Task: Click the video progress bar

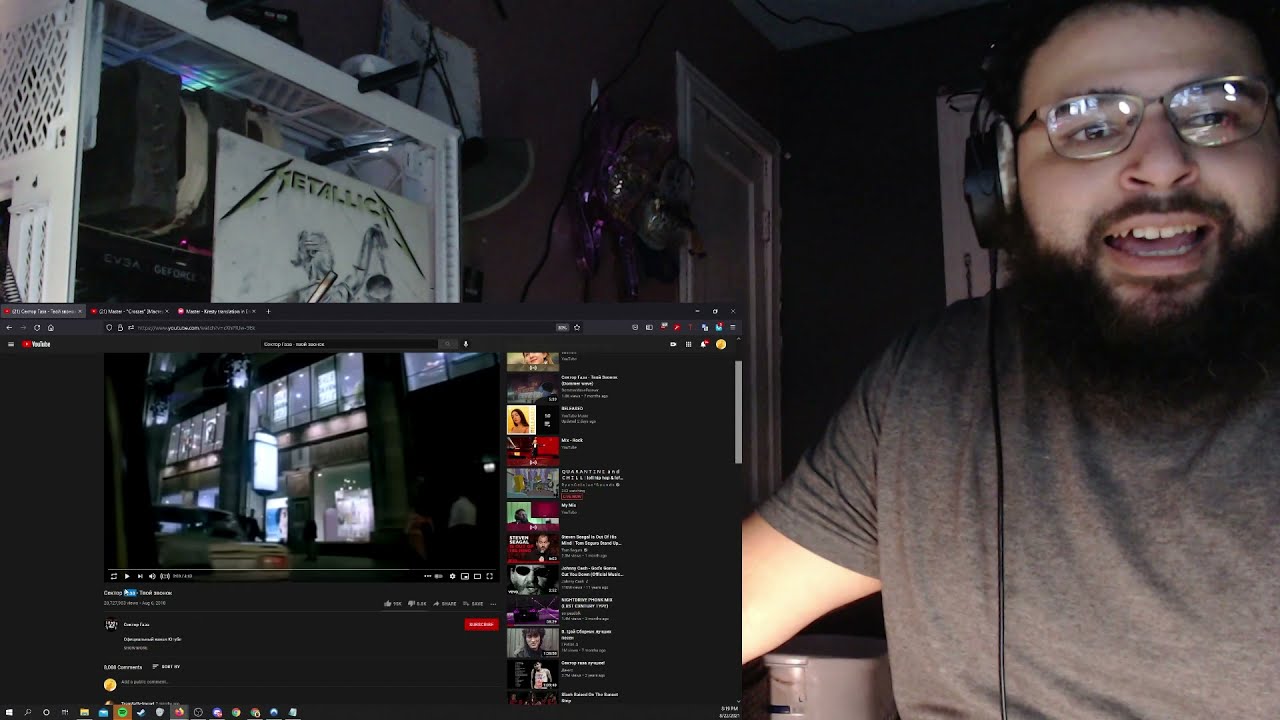Action: click(x=300, y=568)
